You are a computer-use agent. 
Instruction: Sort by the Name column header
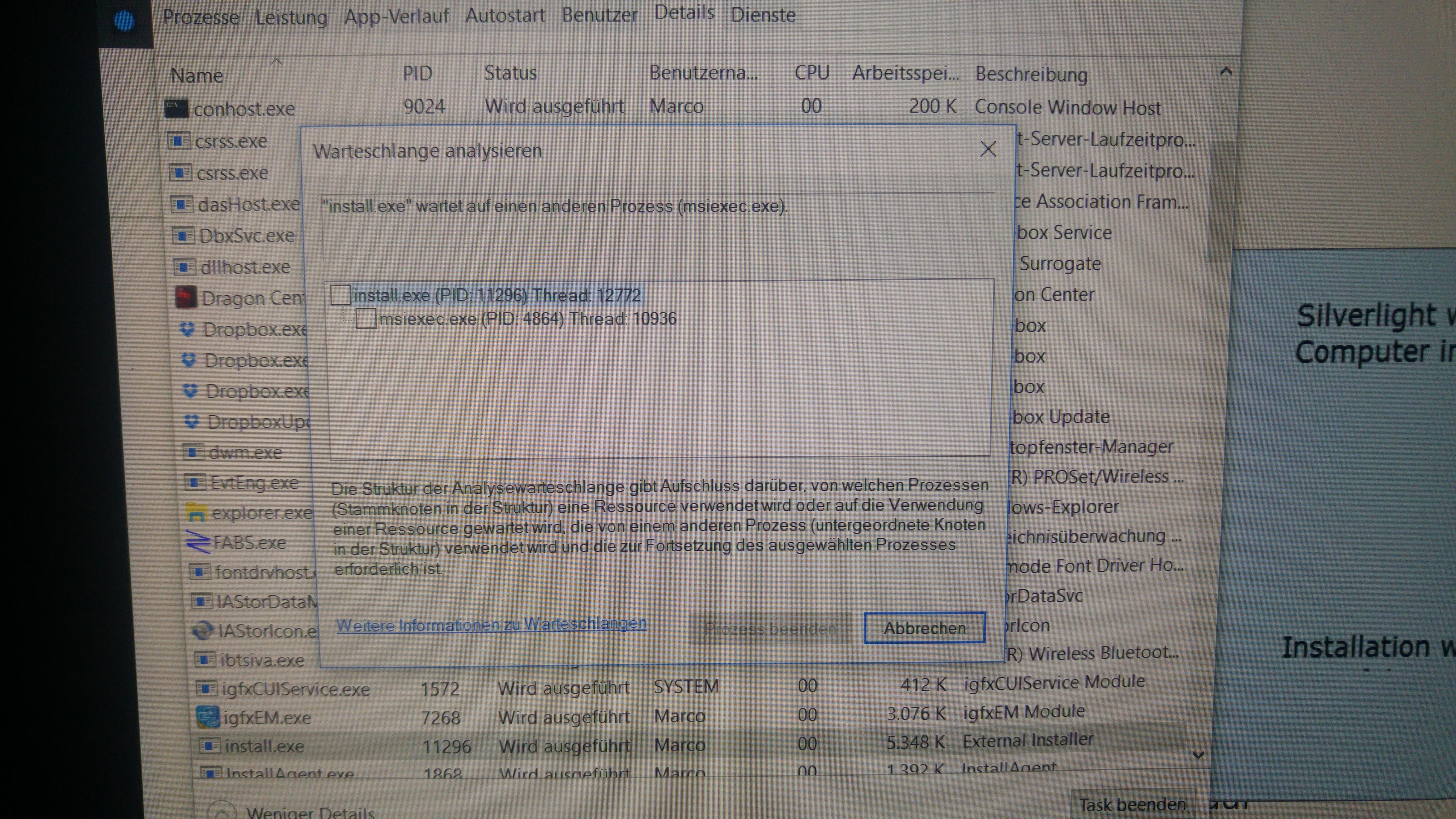[197, 75]
